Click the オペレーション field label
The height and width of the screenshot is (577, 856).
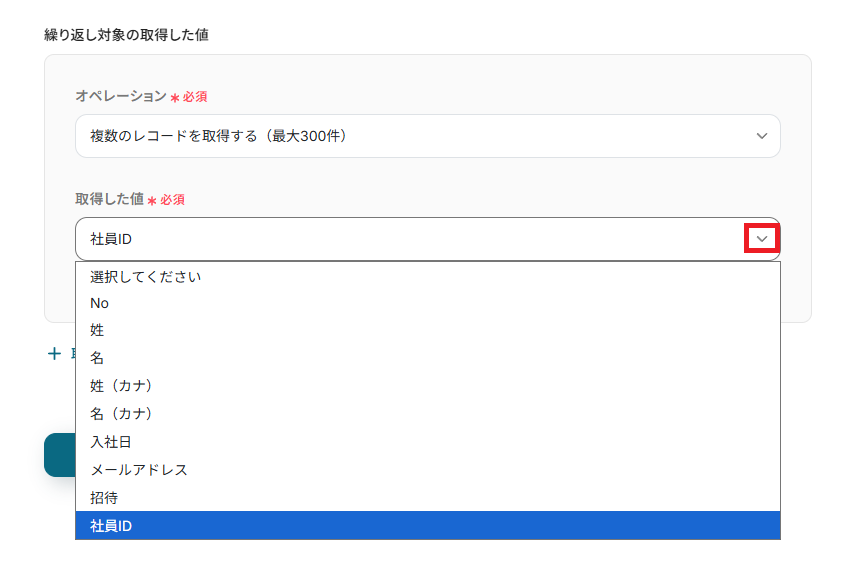120,96
